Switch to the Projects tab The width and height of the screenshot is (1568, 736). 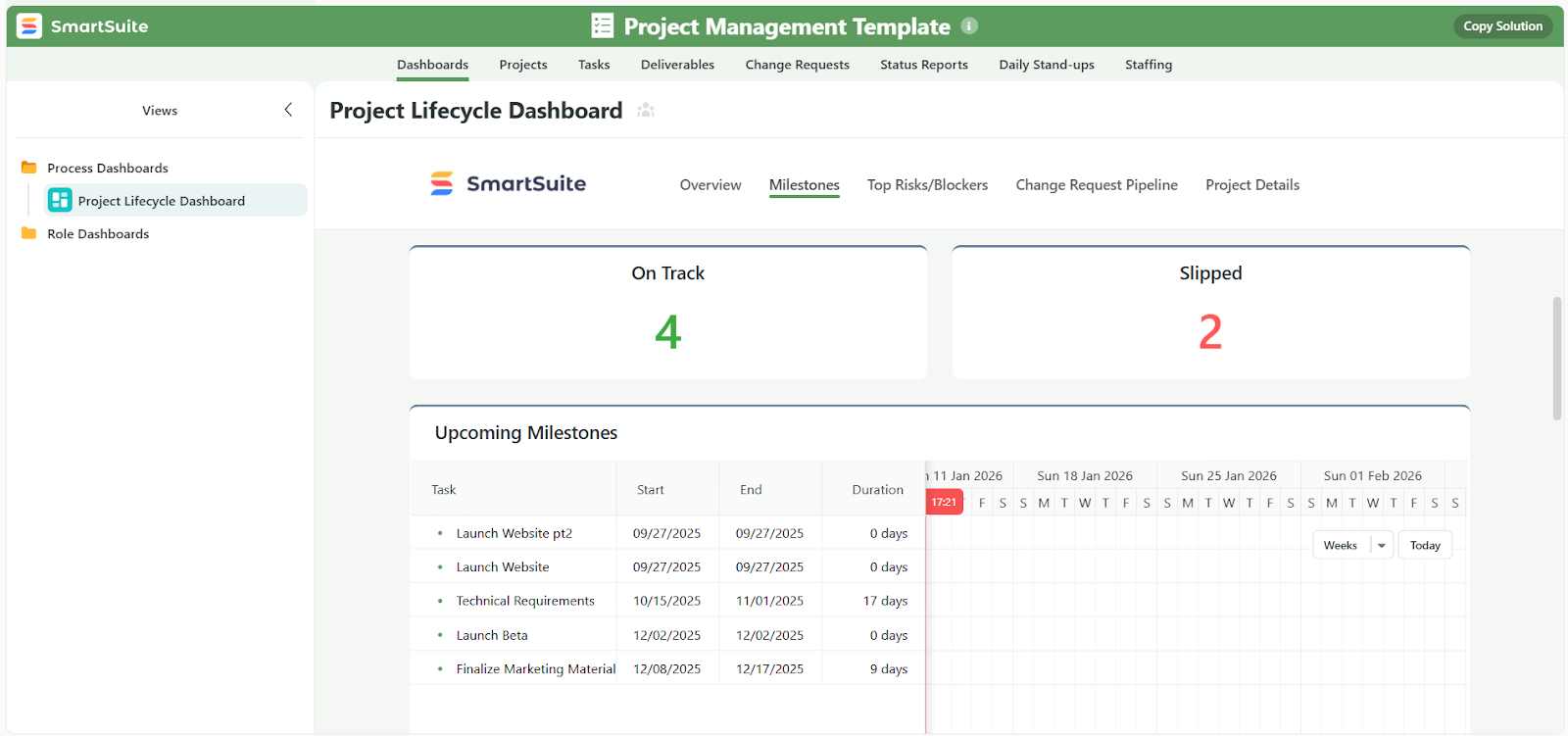523,65
